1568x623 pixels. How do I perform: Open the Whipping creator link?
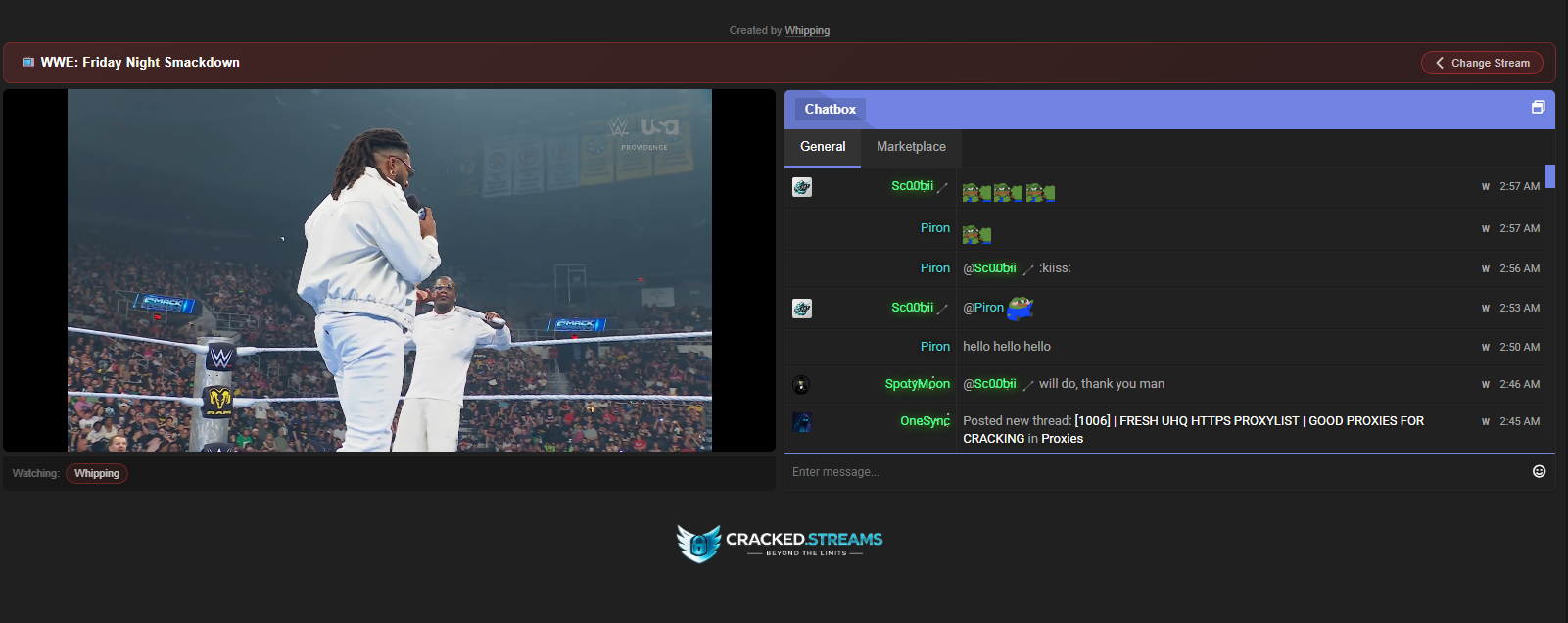[x=807, y=30]
